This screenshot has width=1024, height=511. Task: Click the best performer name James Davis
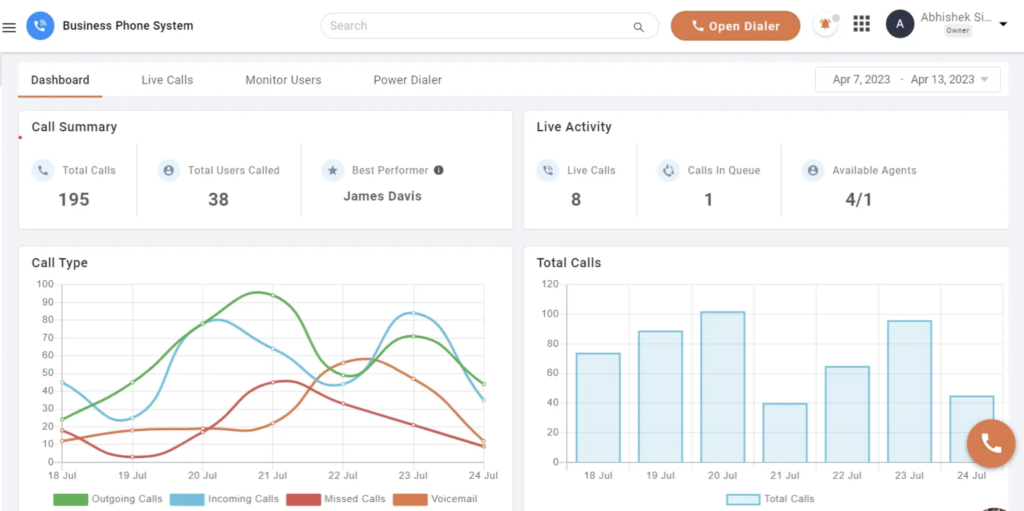[x=383, y=196]
